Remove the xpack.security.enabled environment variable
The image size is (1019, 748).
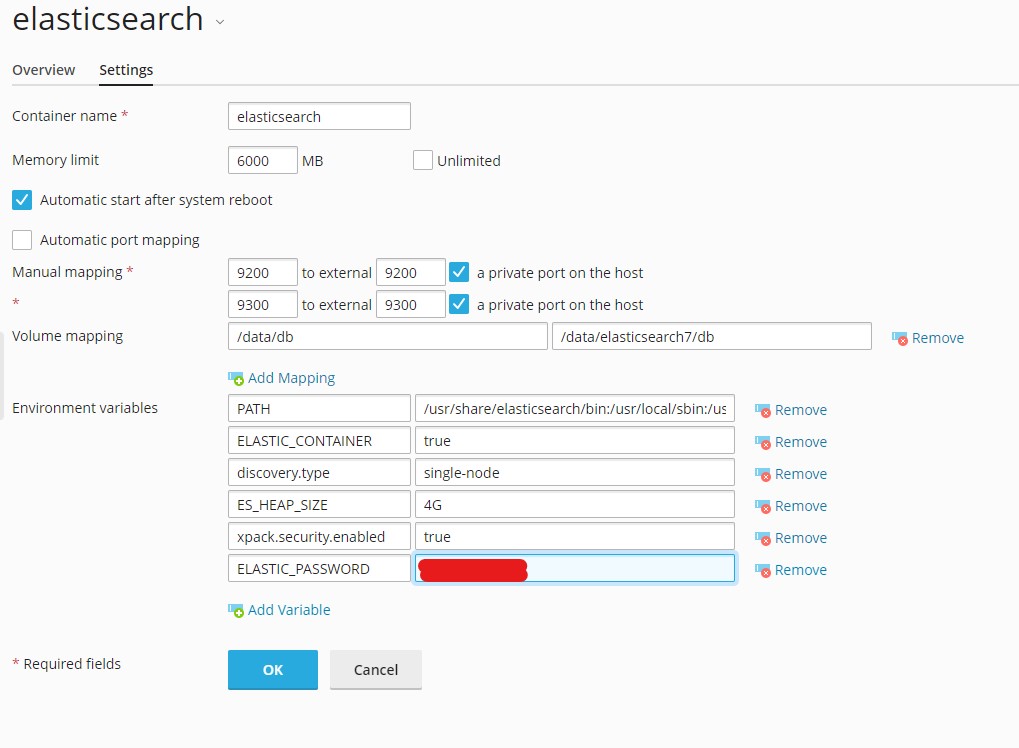(x=791, y=538)
